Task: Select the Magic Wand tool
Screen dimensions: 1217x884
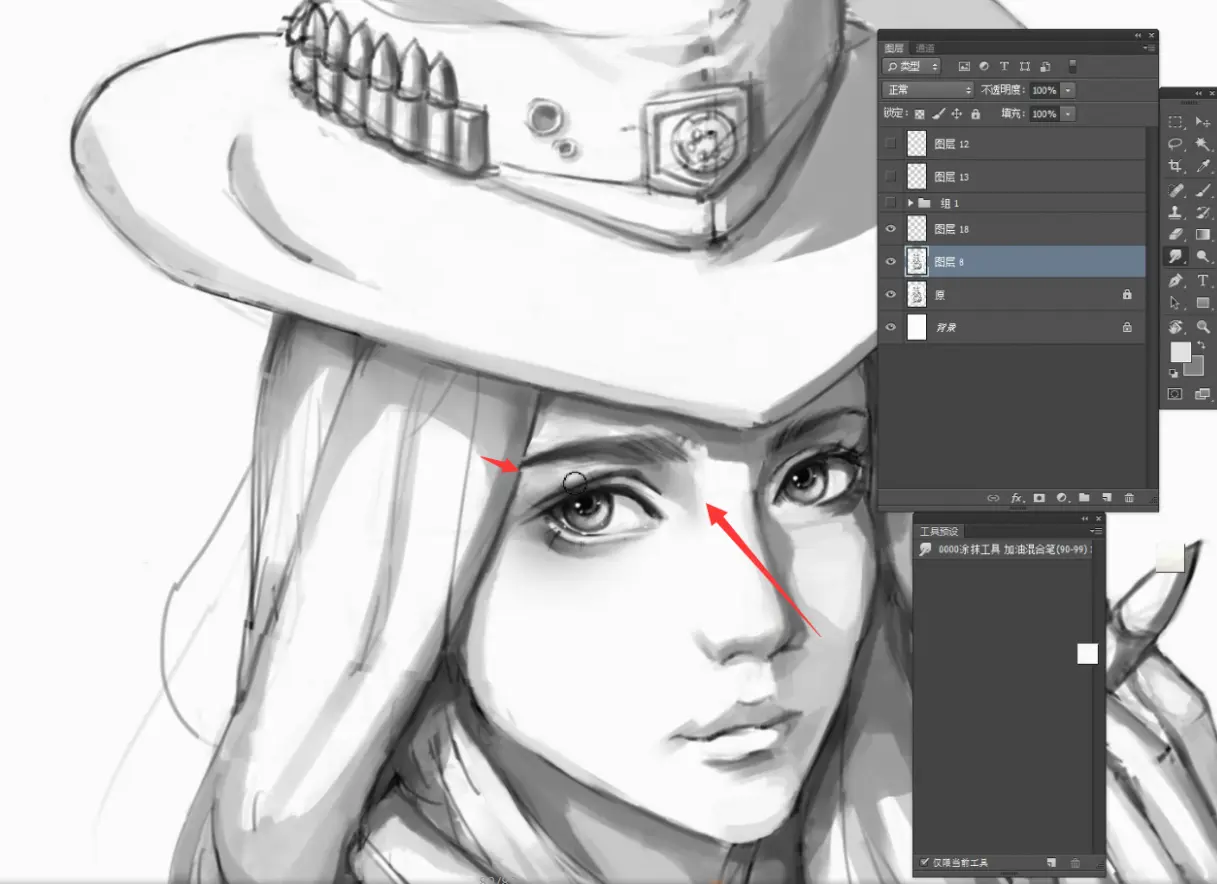Action: pyautogui.click(x=1203, y=144)
